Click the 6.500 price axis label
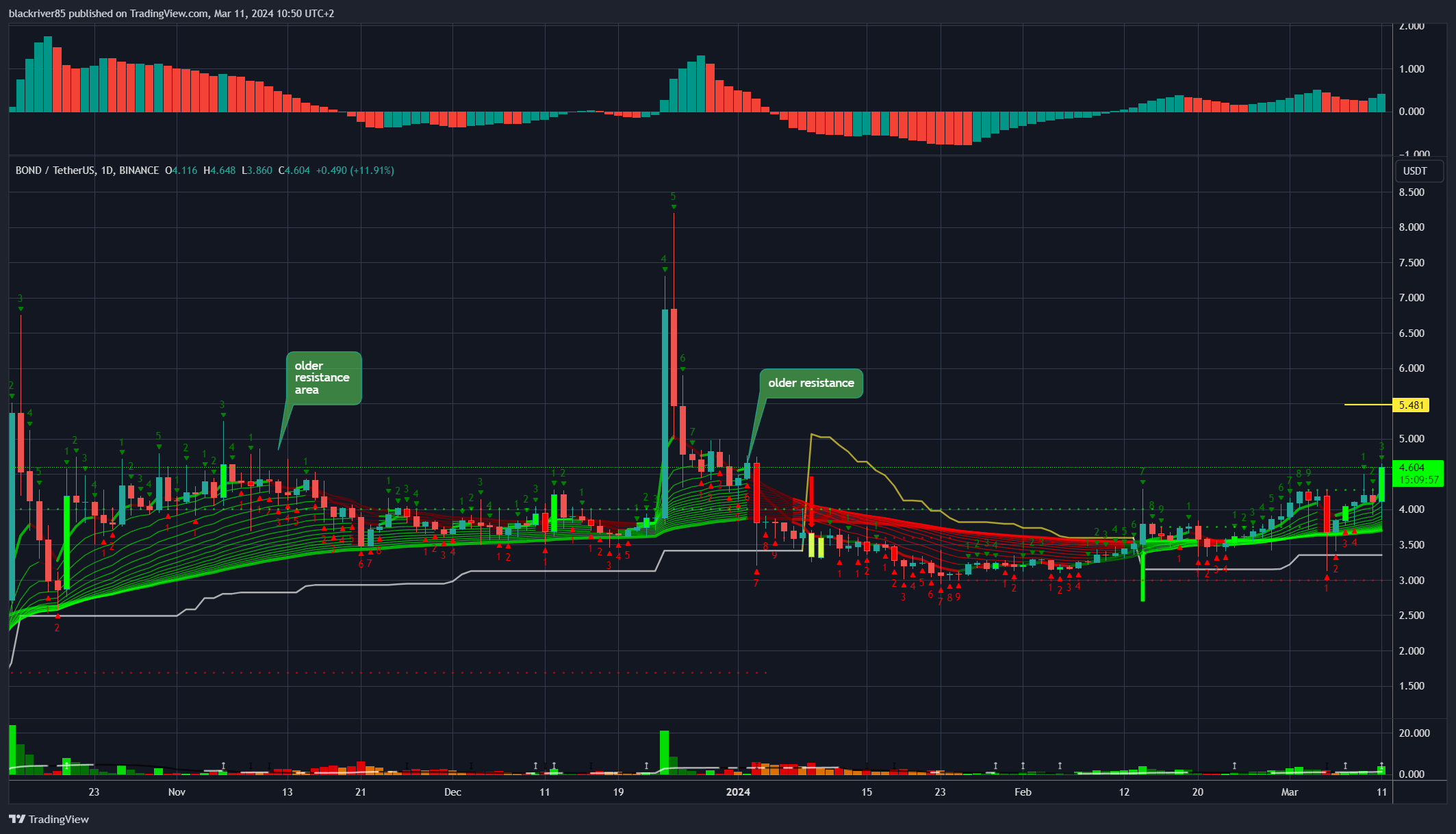 1412,333
